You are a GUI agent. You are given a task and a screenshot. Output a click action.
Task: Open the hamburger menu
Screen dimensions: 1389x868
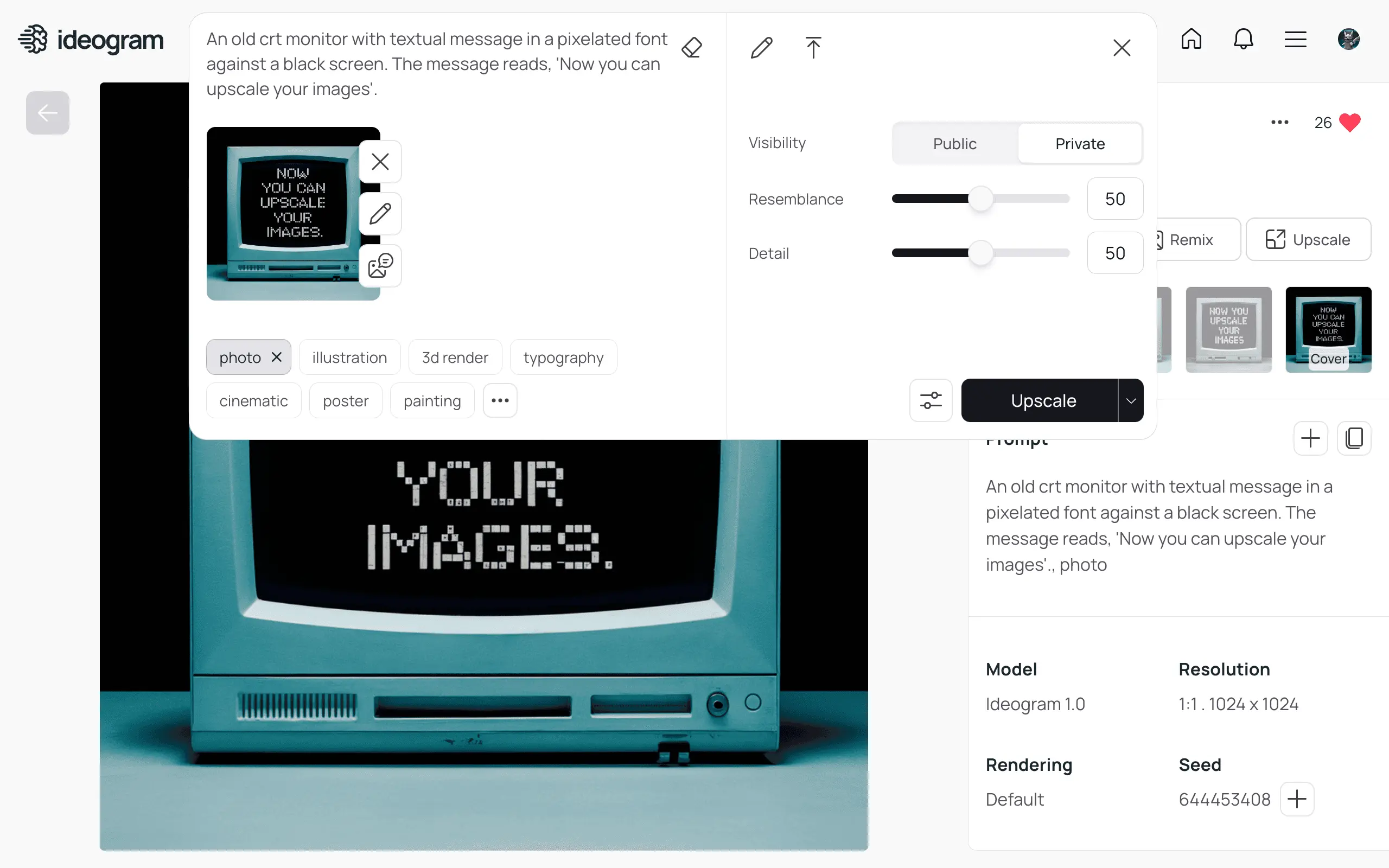pos(1296,39)
